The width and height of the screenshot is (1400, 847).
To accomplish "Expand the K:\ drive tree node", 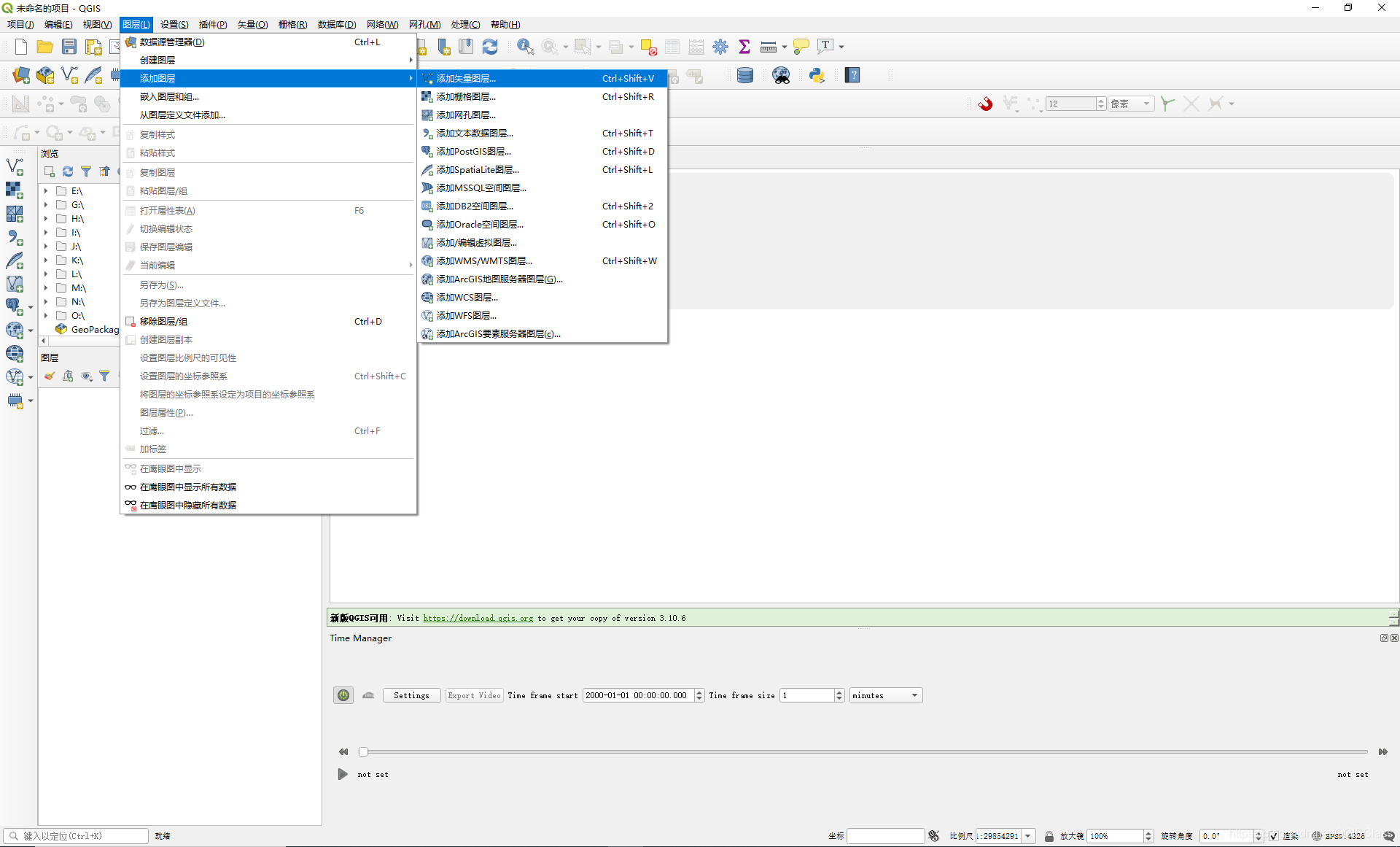I will [46, 260].
